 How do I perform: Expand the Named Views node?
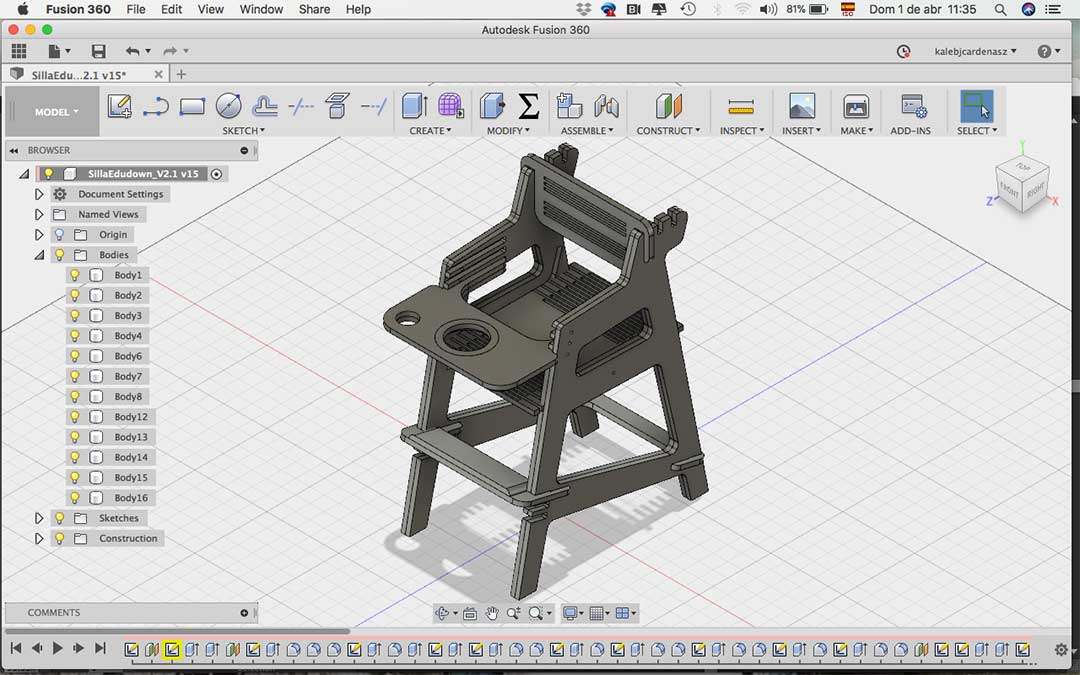coord(39,214)
